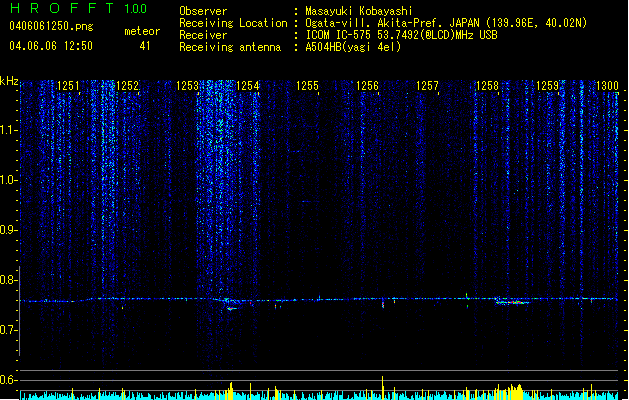Click the 1254 time marker

coord(248,86)
